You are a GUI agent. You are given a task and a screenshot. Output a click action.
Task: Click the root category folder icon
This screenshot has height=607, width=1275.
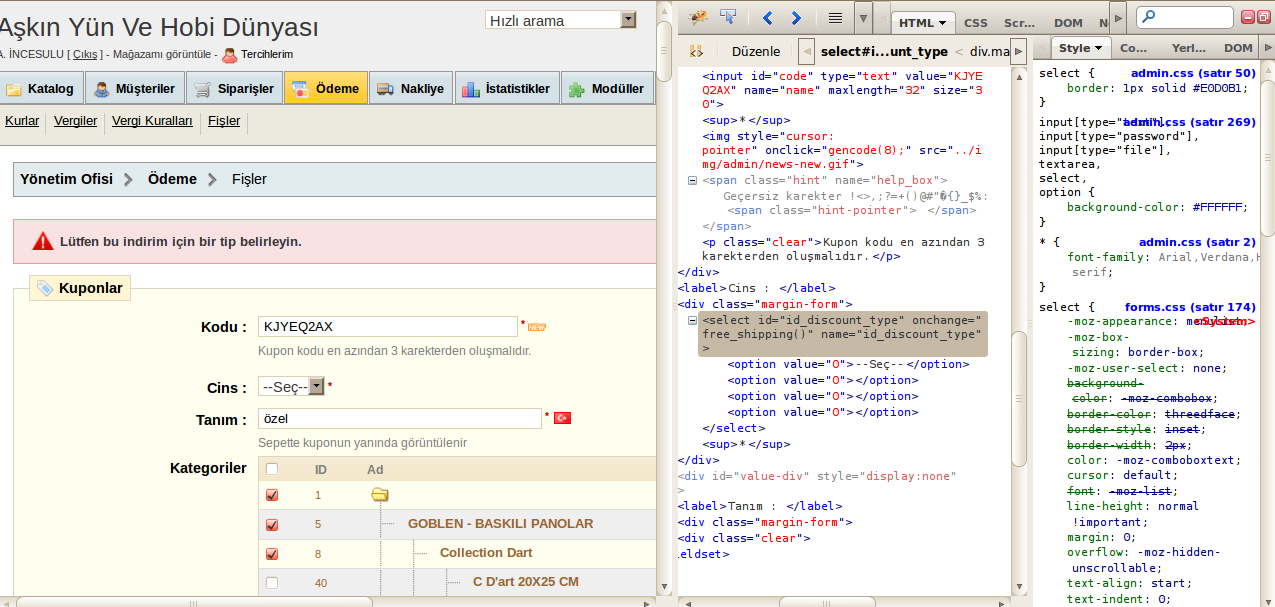(x=379, y=494)
